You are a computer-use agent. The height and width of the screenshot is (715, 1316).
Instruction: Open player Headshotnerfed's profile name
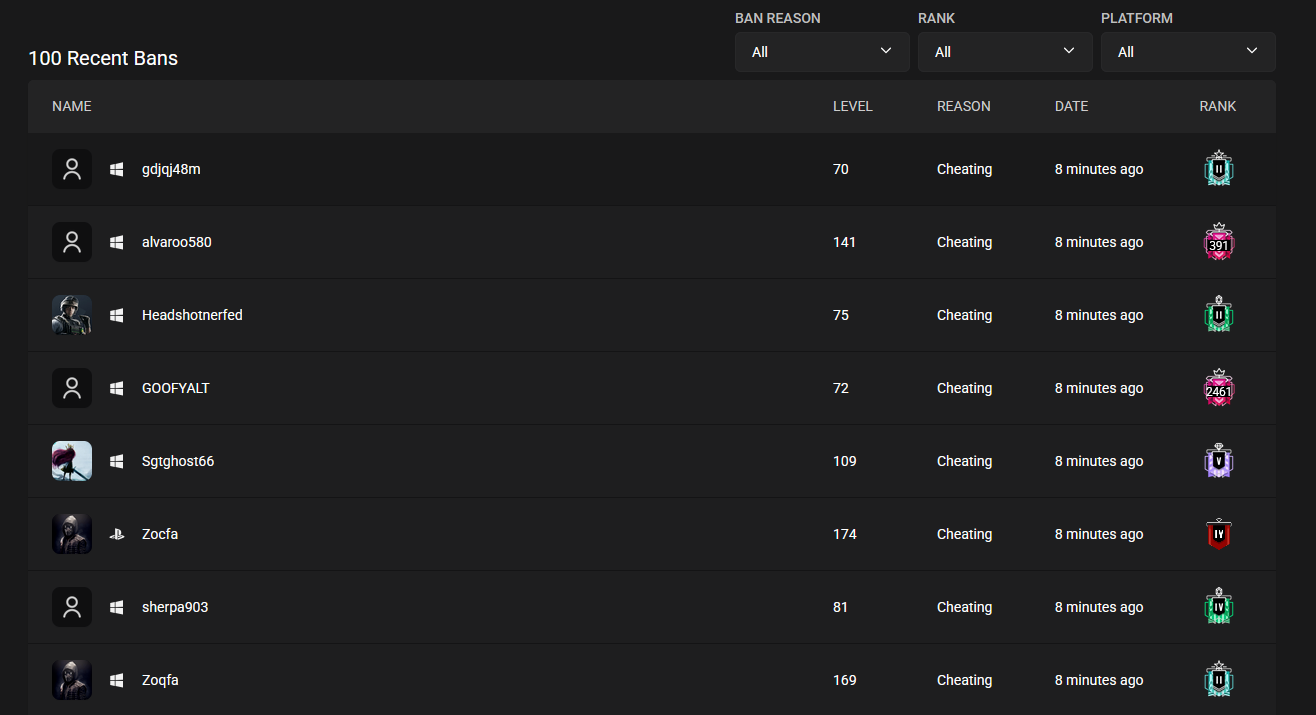tap(192, 315)
